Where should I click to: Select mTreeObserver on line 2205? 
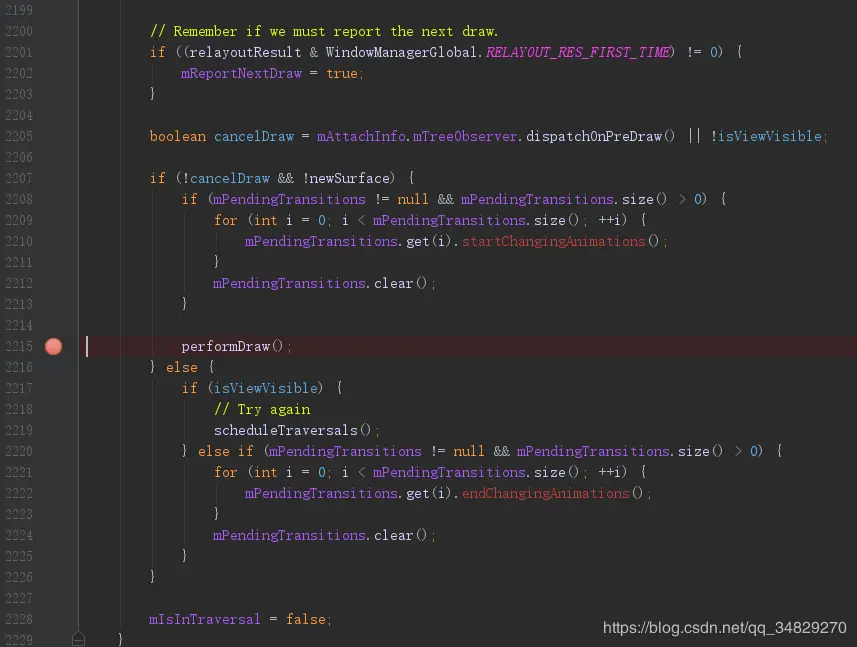click(x=465, y=137)
